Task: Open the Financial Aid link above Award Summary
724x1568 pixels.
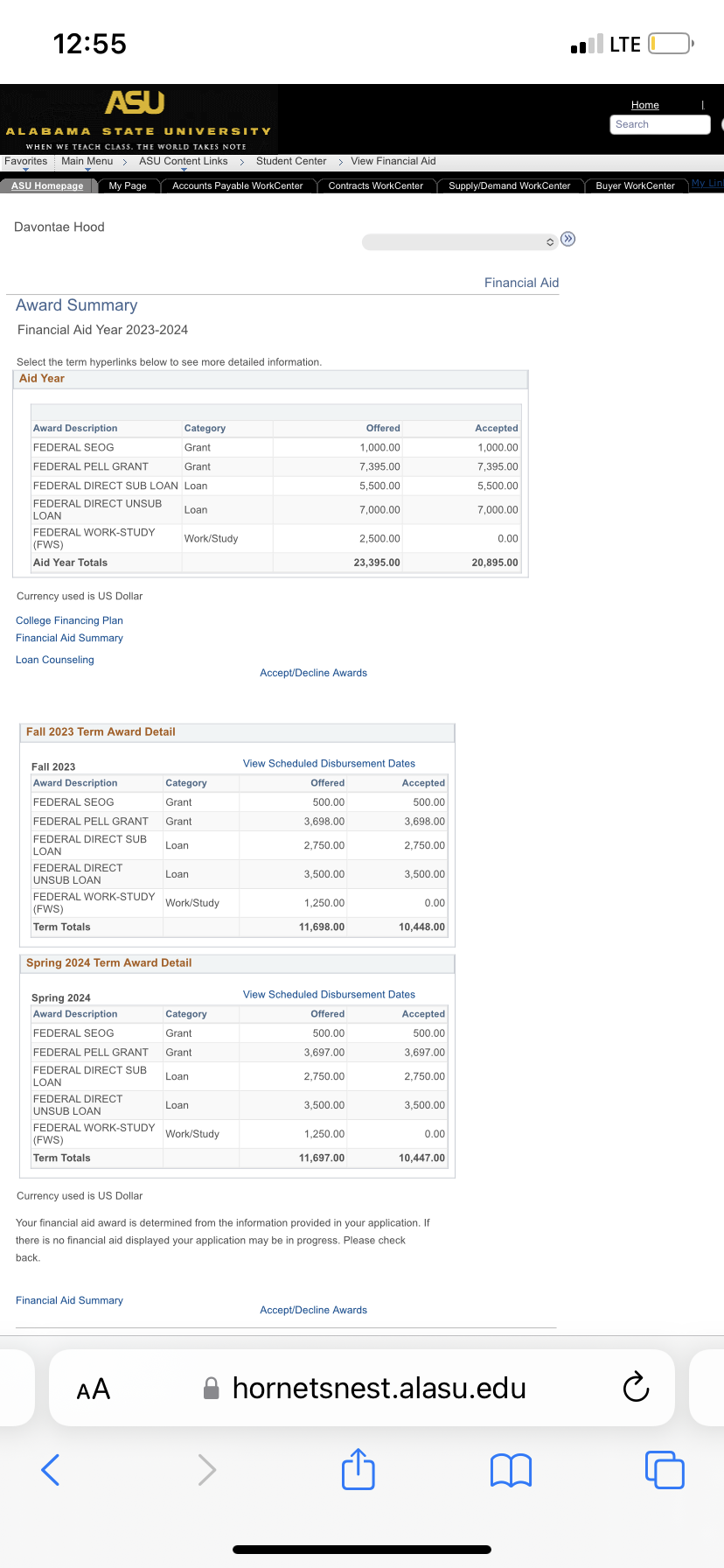Action: tap(522, 283)
